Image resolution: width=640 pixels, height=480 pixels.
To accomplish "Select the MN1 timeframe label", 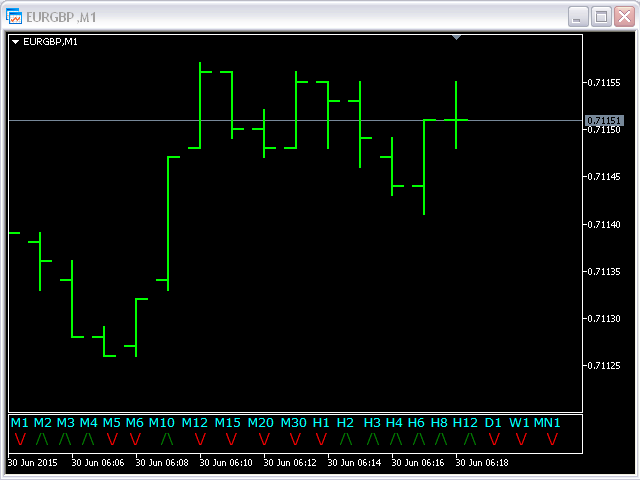I will coord(547,422).
